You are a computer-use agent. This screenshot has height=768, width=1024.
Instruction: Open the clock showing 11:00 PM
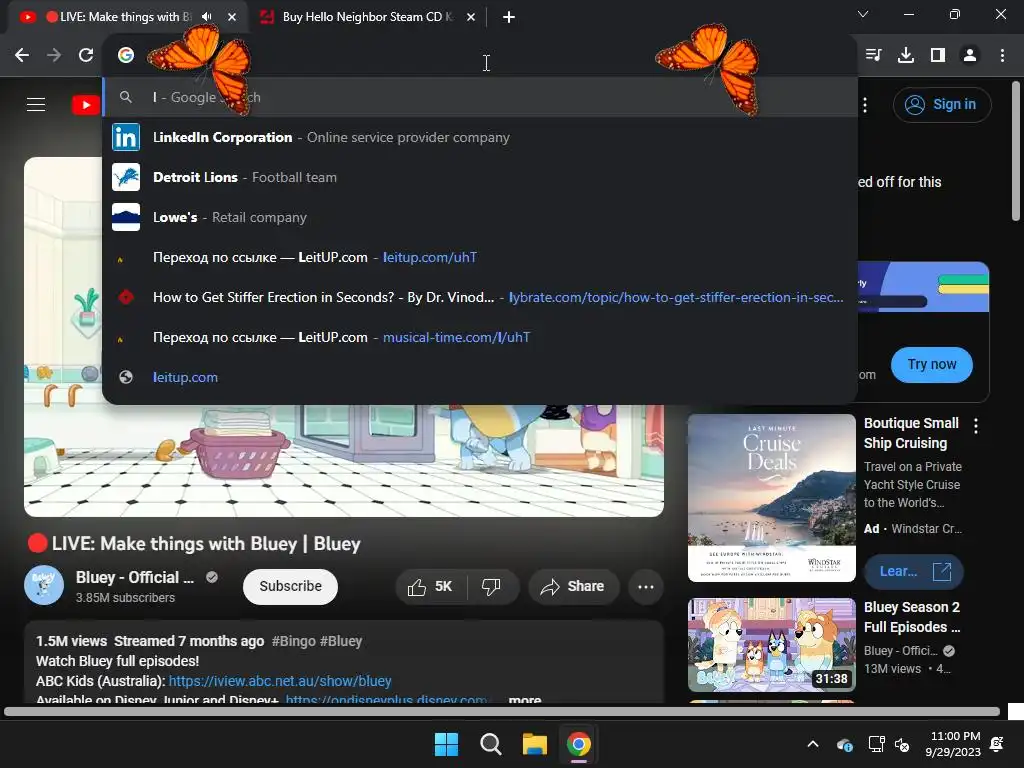pyautogui.click(x=953, y=744)
